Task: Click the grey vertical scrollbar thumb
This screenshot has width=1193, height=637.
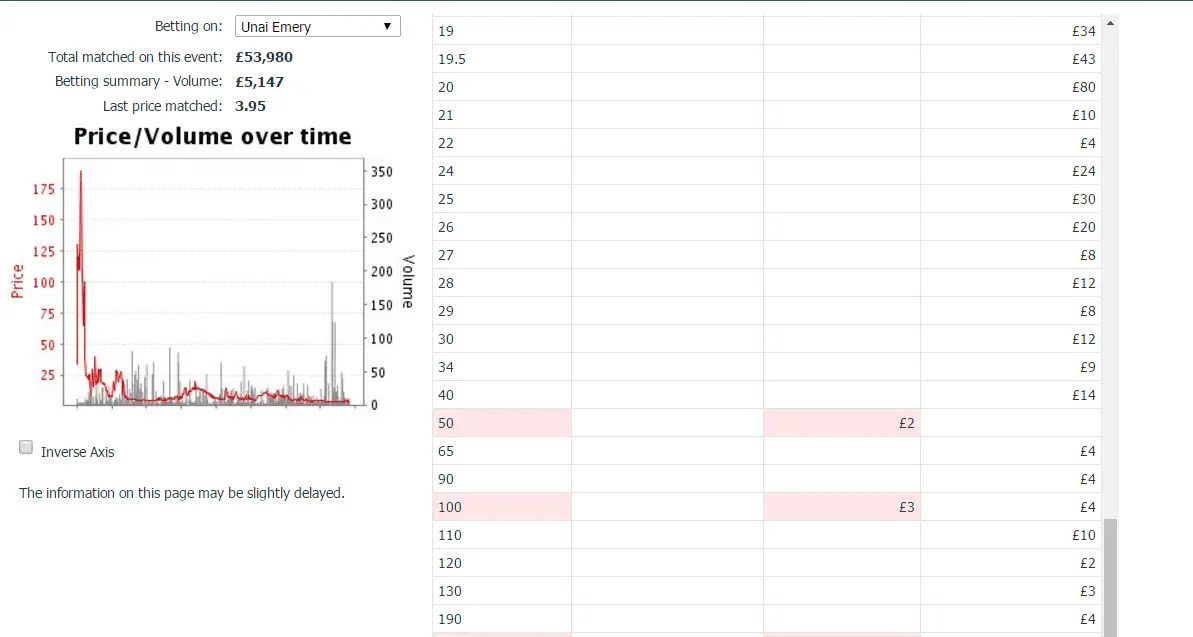Action: [x=1110, y=575]
